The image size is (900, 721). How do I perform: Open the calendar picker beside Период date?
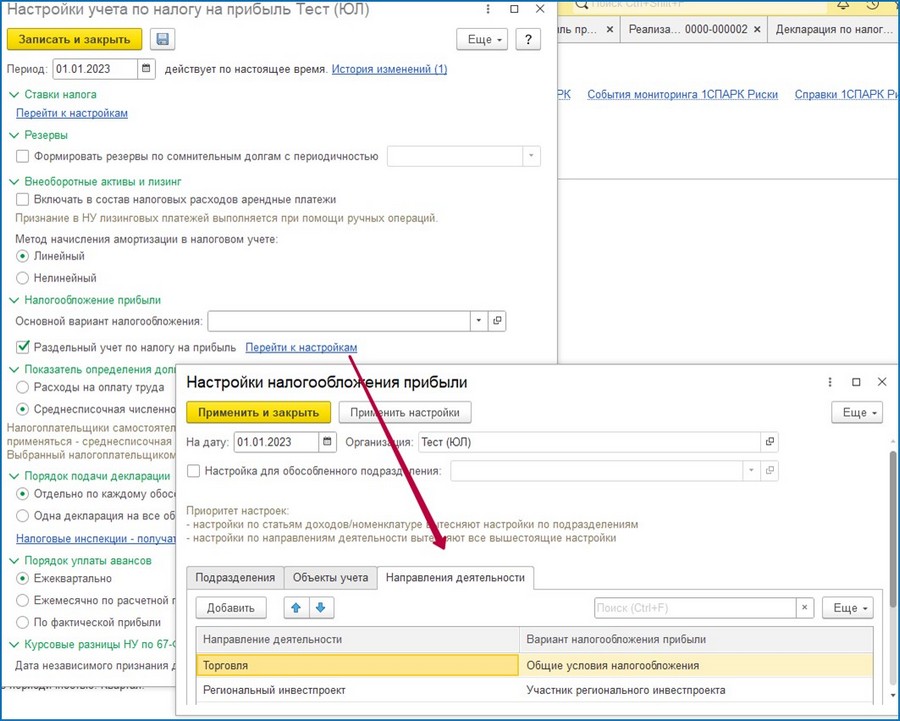(146, 69)
